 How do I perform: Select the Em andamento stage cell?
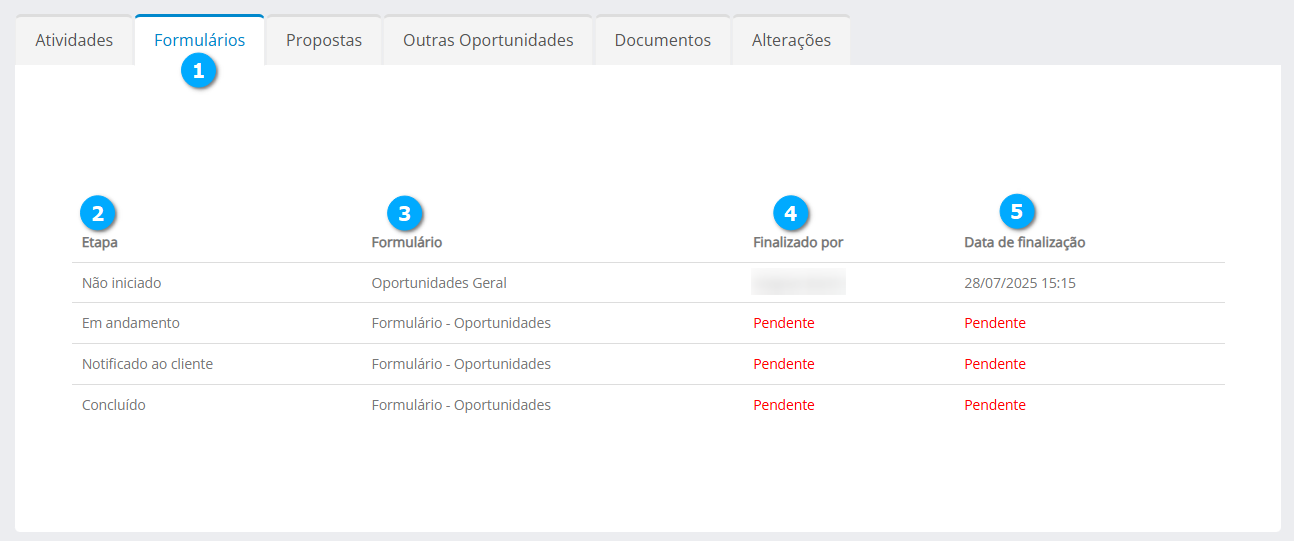(130, 323)
